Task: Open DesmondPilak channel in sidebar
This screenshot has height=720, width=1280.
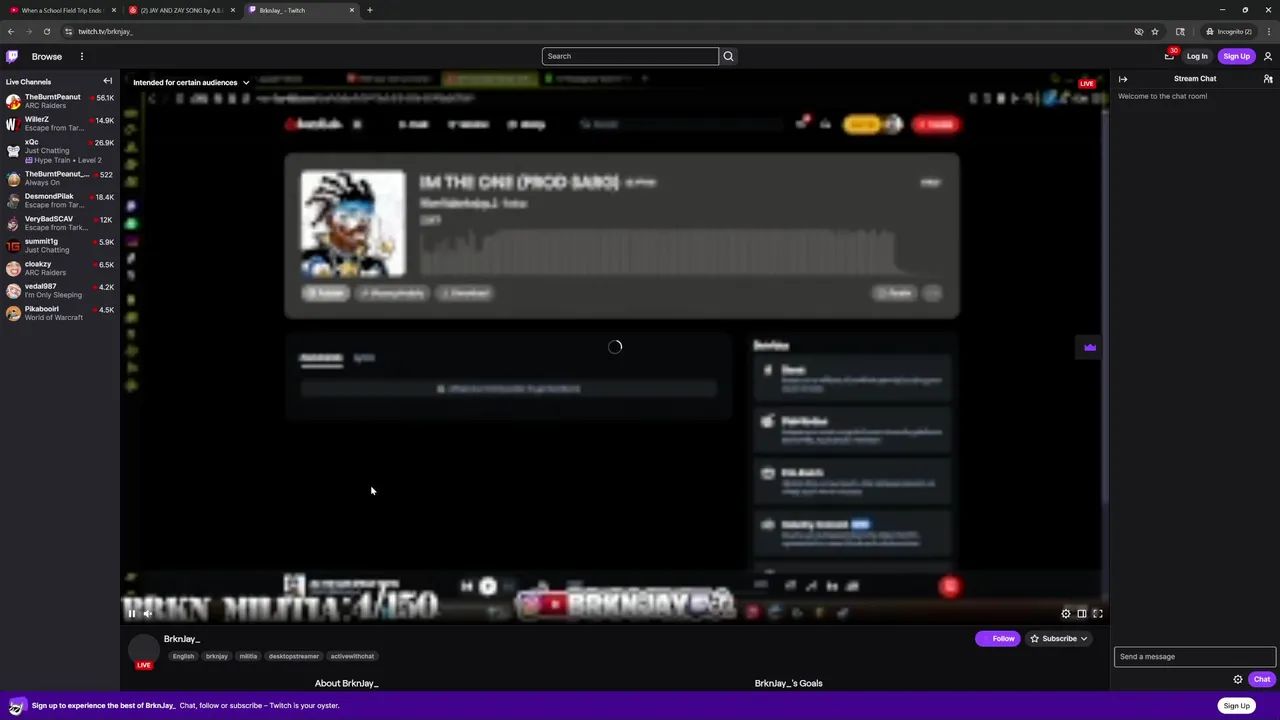Action: point(60,200)
